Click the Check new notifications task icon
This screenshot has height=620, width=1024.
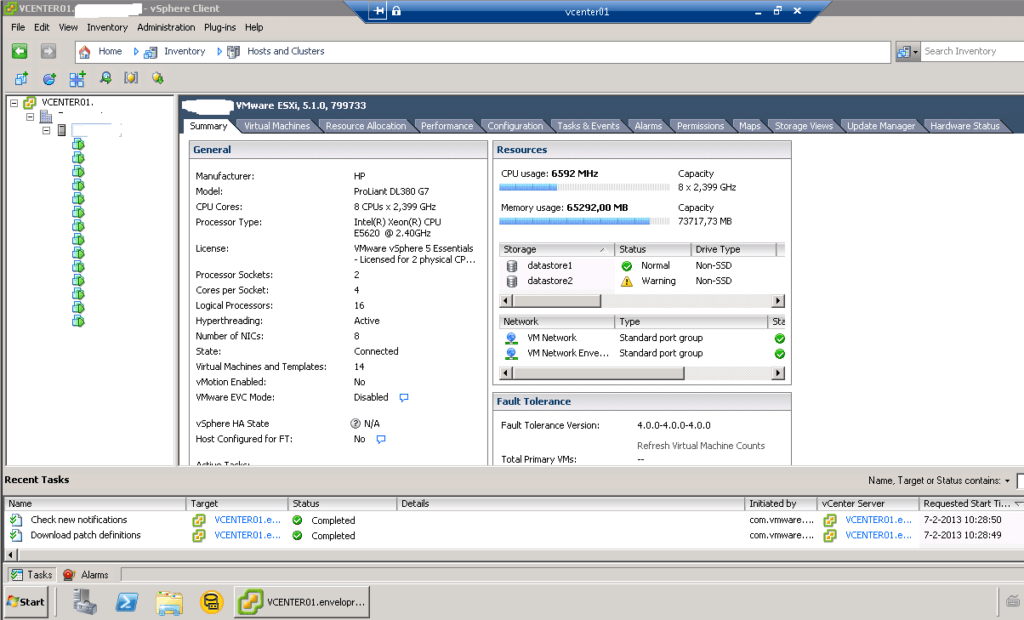[16, 520]
